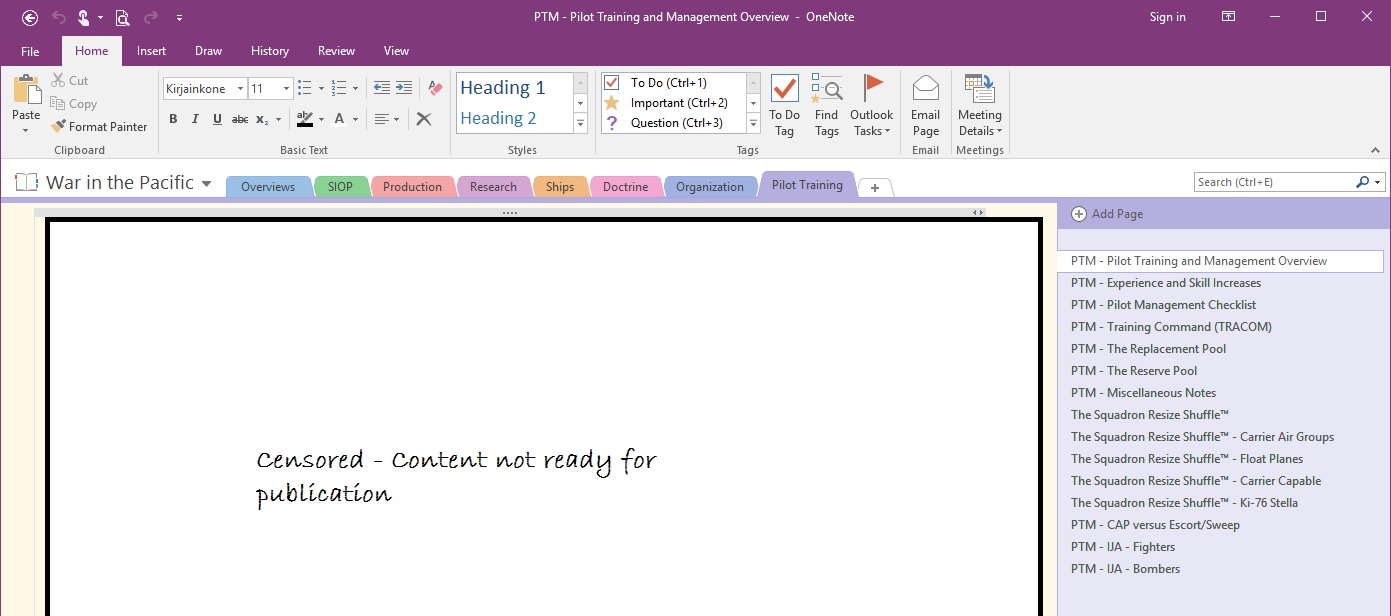1391x616 pixels.
Task: Open the Overviews section tab
Action: 268,187
